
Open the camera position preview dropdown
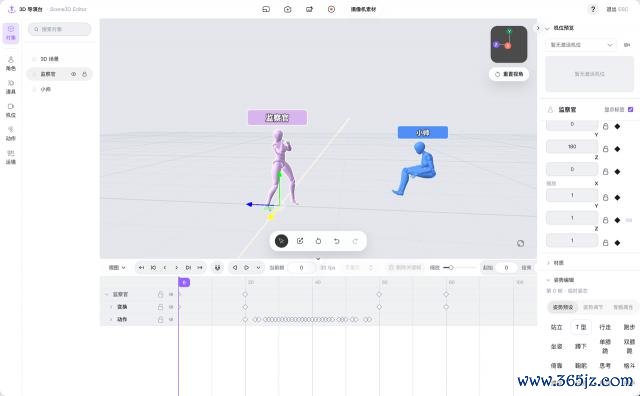click(580, 45)
